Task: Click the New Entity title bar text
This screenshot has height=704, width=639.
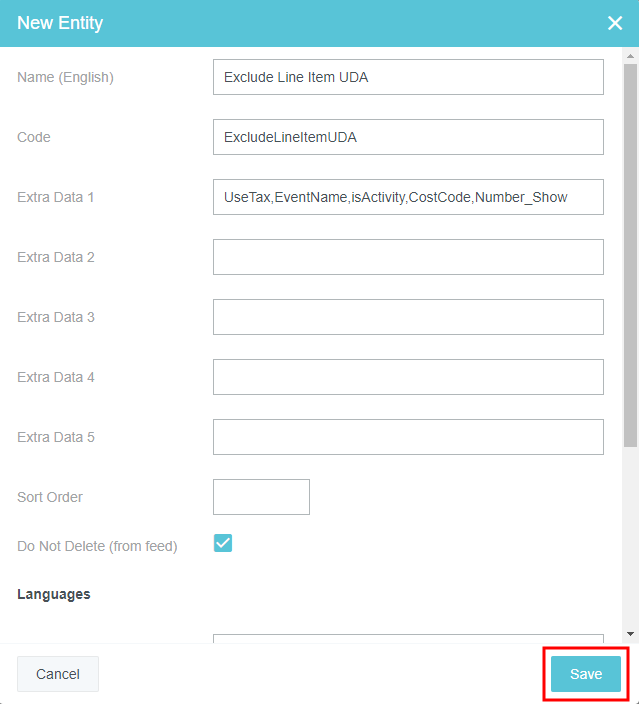Action: coord(60,23)
